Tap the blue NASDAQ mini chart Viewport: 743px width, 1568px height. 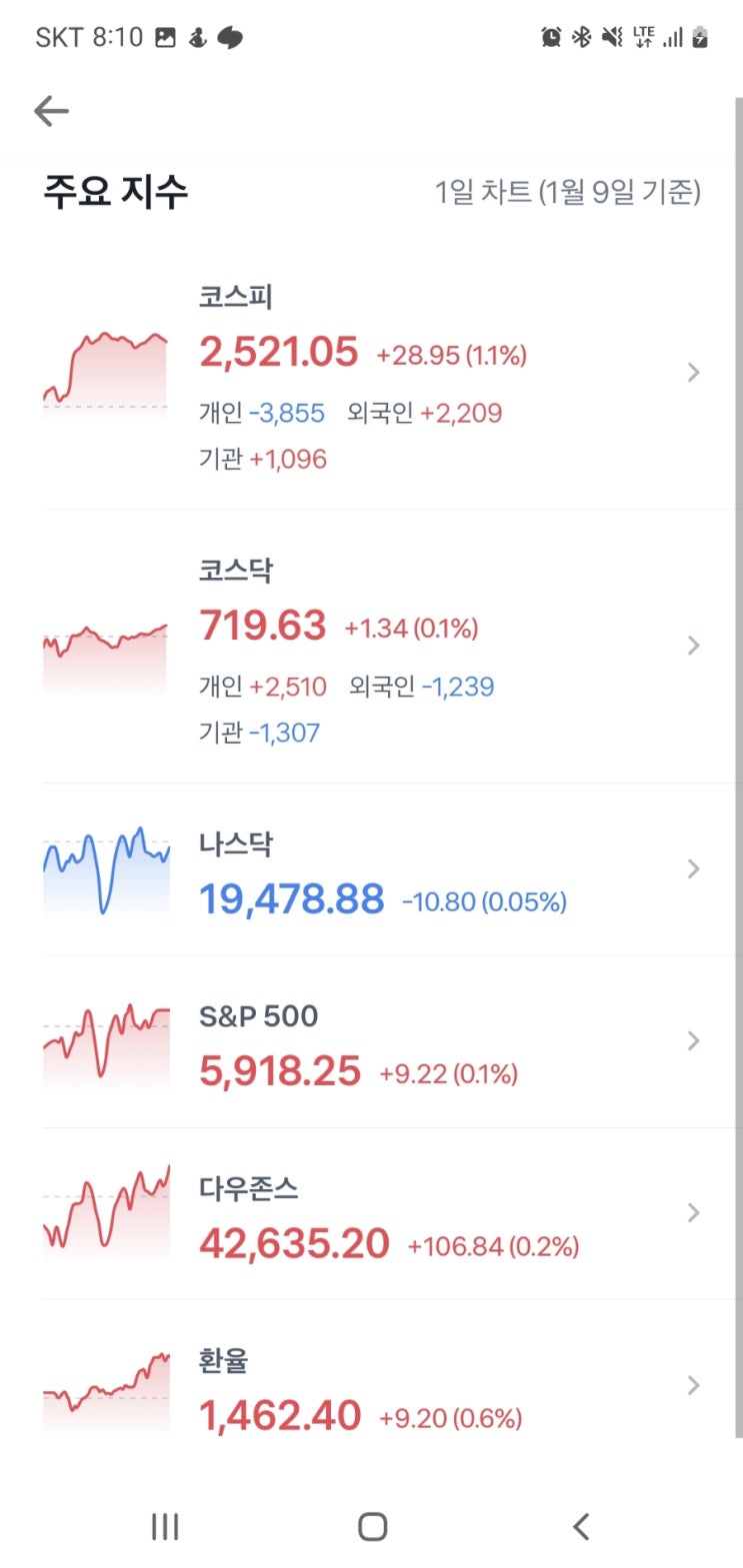tap(106, 869)
